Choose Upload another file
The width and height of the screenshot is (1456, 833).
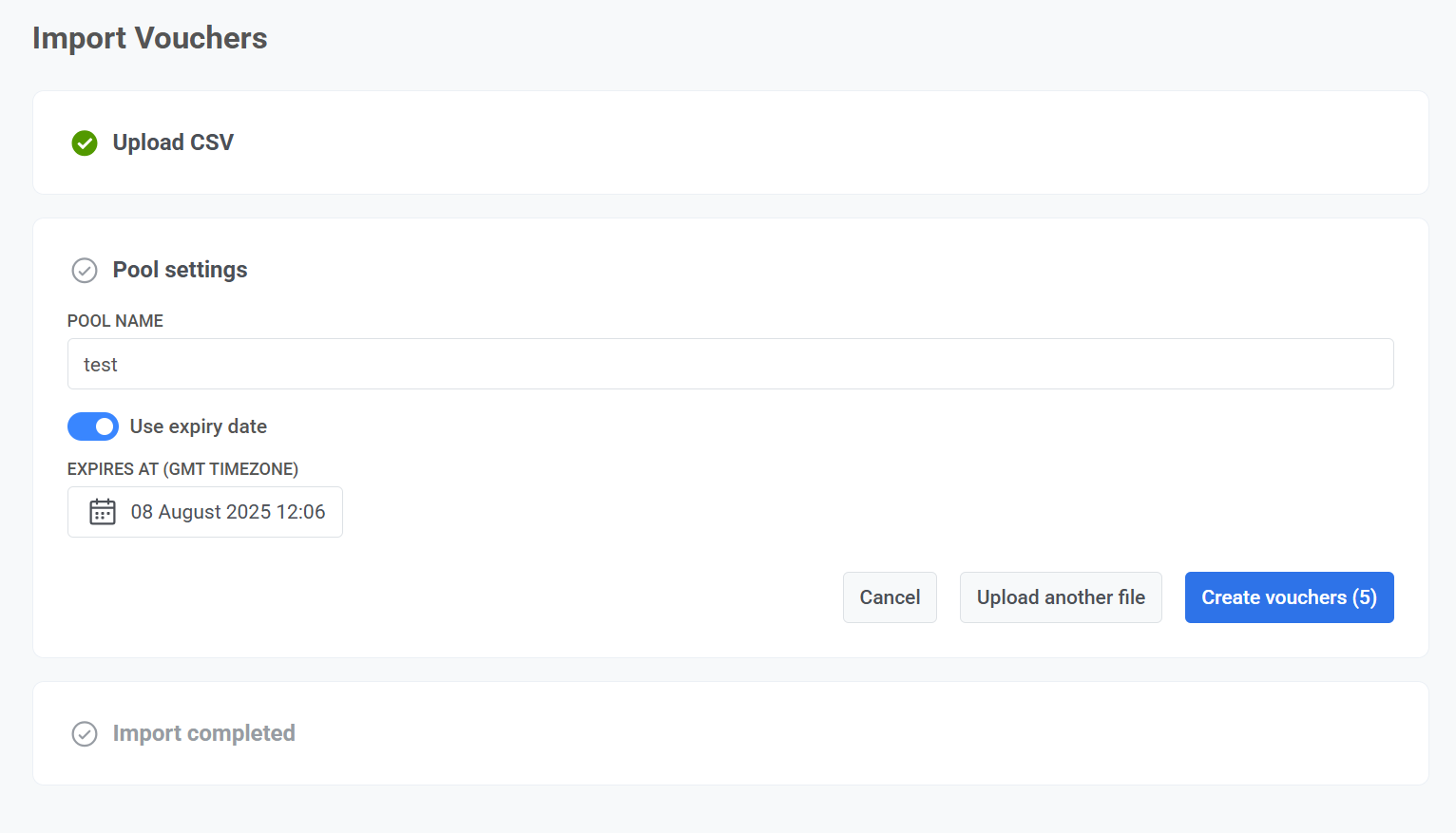pos(1061,597)
